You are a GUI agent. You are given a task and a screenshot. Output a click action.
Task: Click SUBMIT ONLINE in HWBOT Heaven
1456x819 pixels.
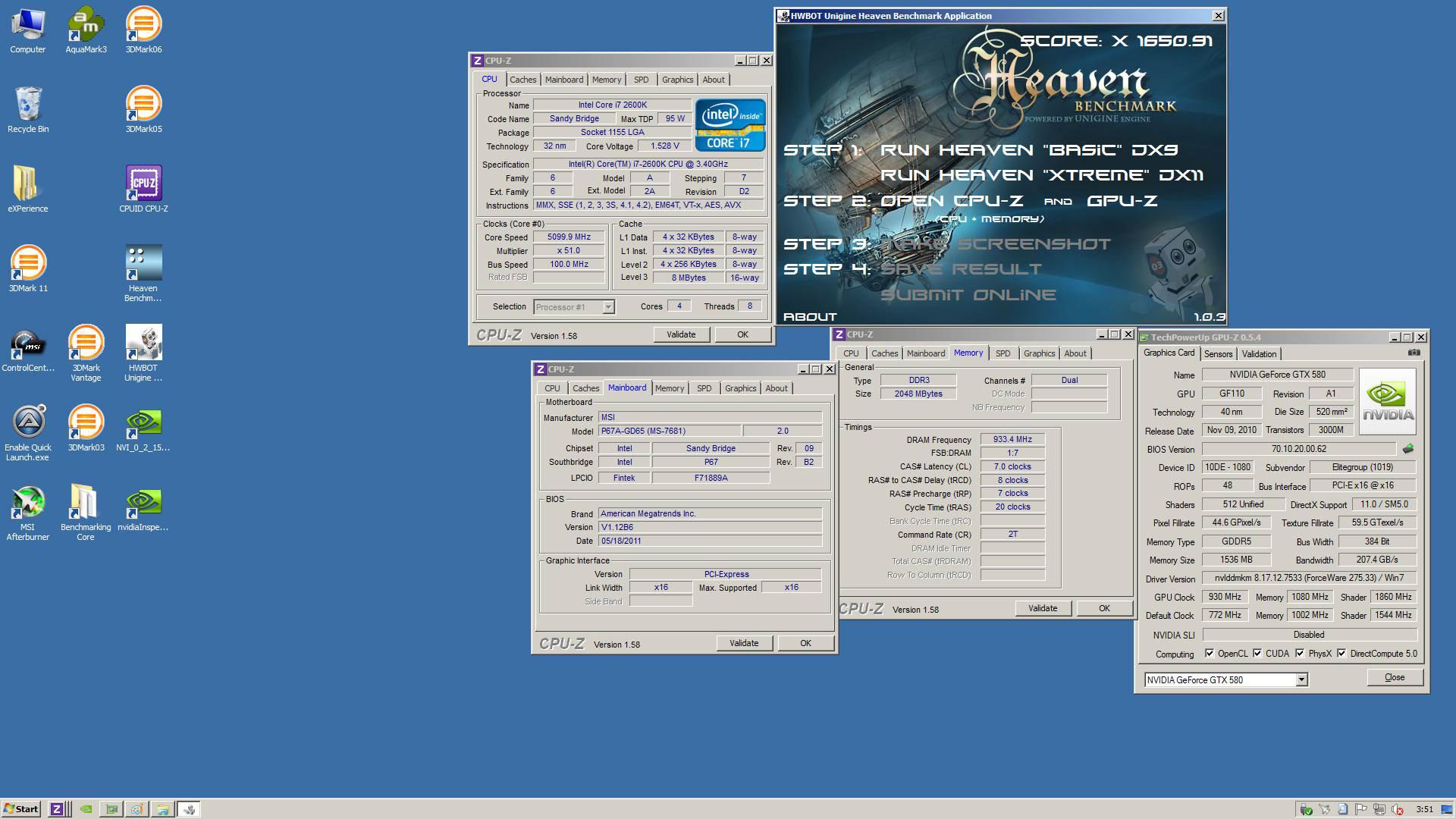tap(968, 295)
